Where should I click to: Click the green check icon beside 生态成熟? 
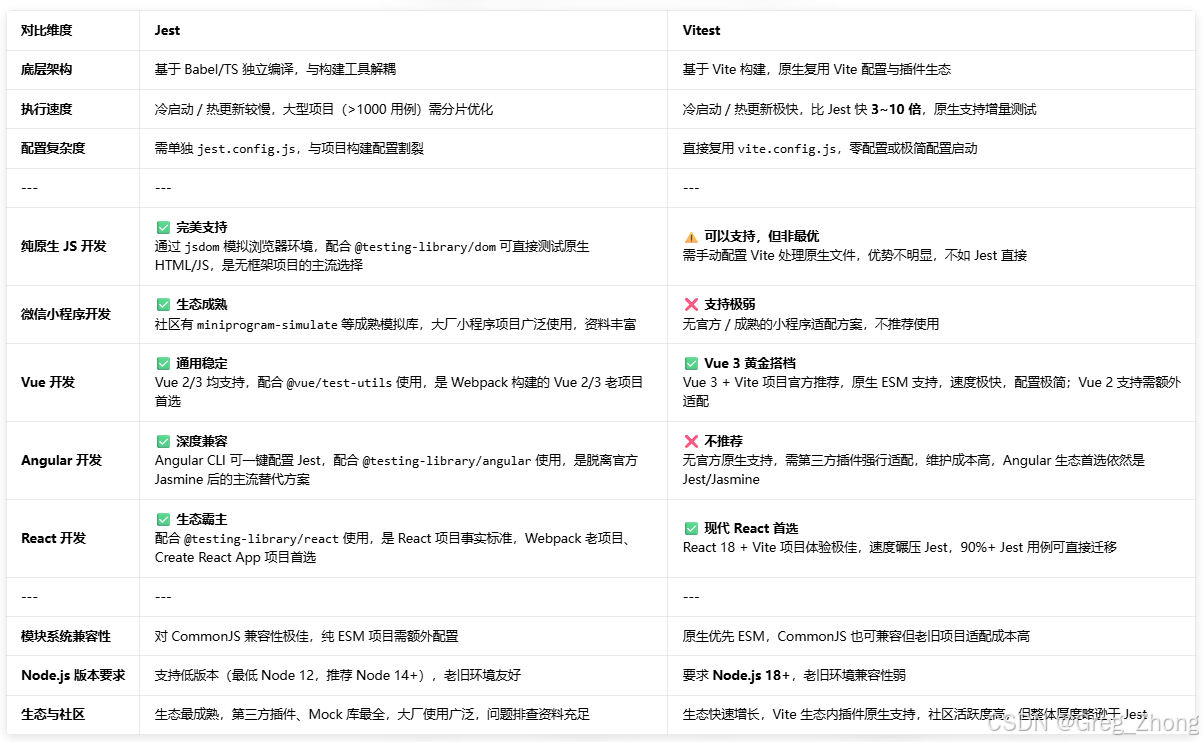tap(163, 305)
